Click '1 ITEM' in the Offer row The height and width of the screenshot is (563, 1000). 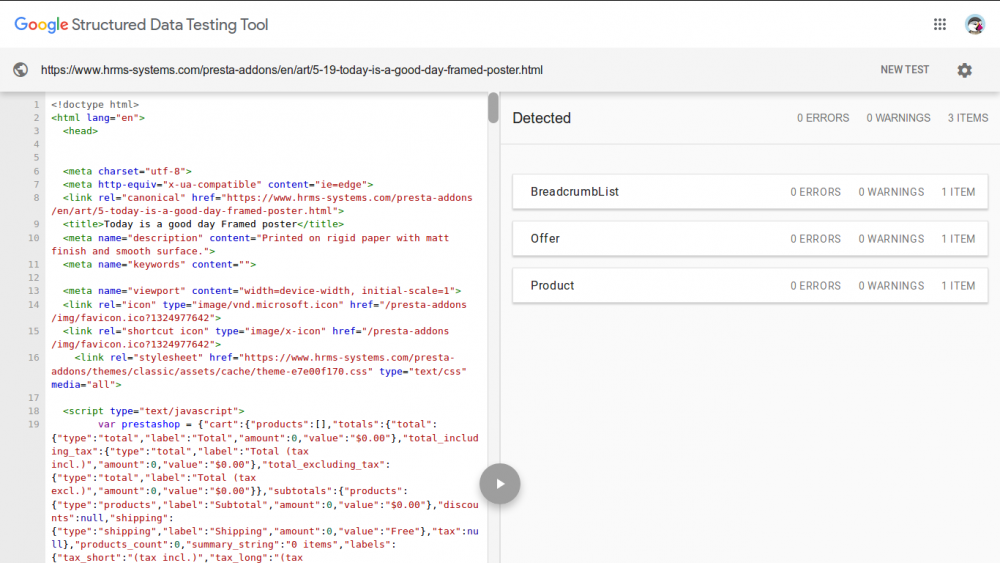tap(958, 238)
